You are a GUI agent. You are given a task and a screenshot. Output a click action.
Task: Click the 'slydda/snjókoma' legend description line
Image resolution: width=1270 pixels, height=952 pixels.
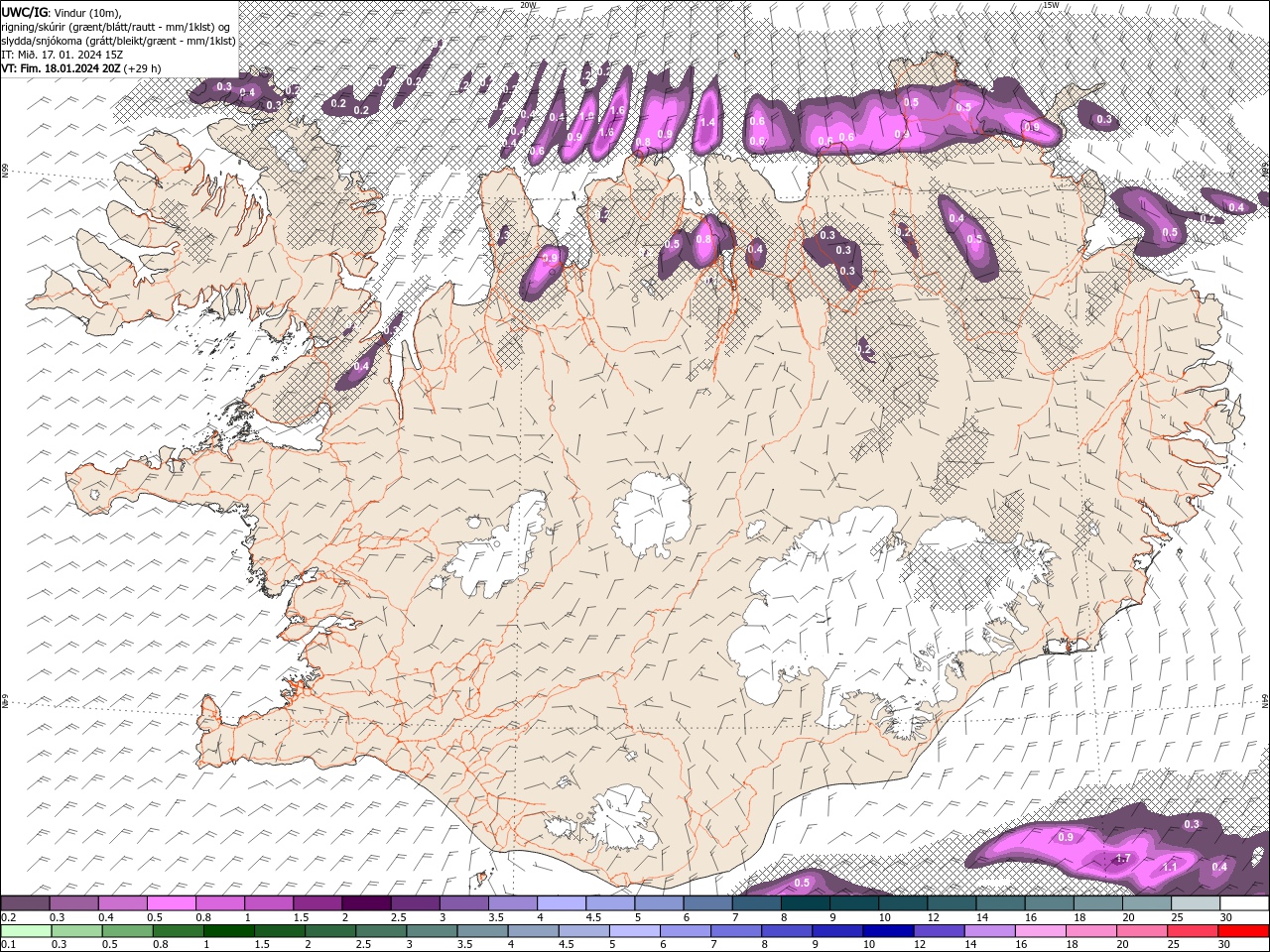pyautogui.click(x=118, y=41)
